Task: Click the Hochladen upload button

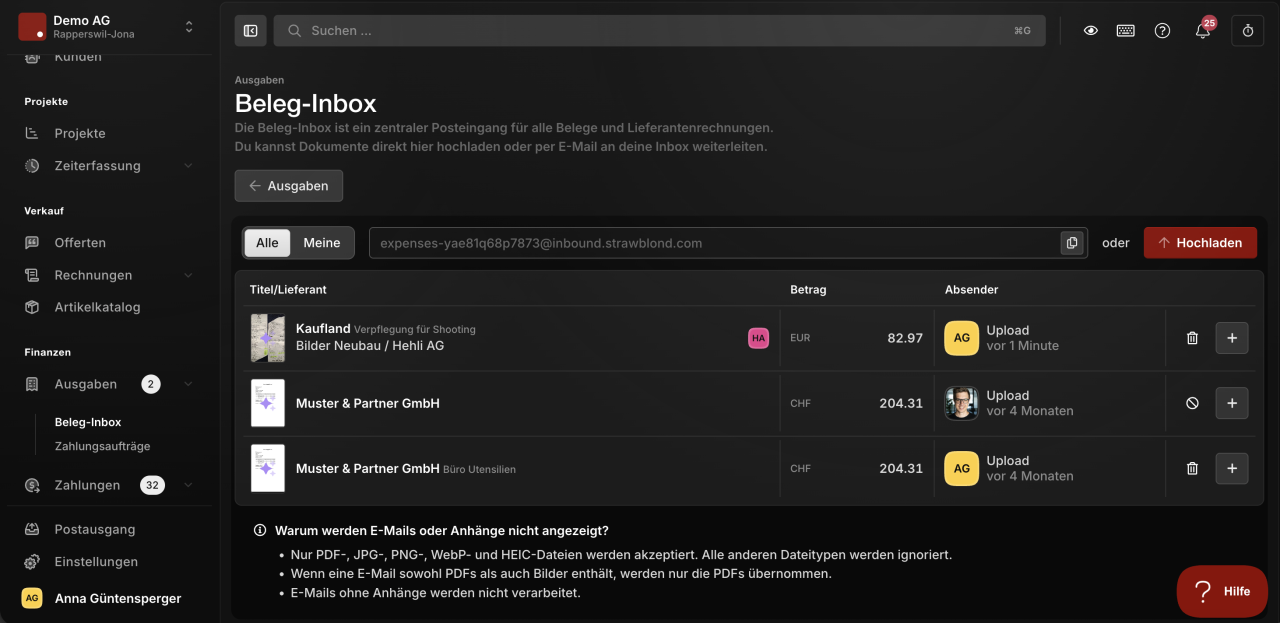Action: point(1200,243)
